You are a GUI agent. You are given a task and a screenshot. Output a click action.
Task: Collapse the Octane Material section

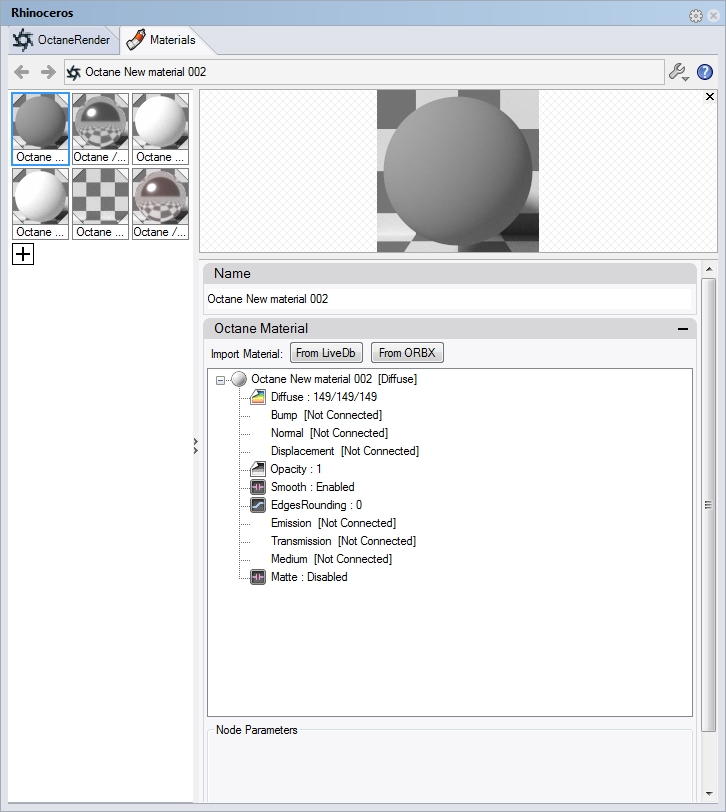[x=683, y=329]
